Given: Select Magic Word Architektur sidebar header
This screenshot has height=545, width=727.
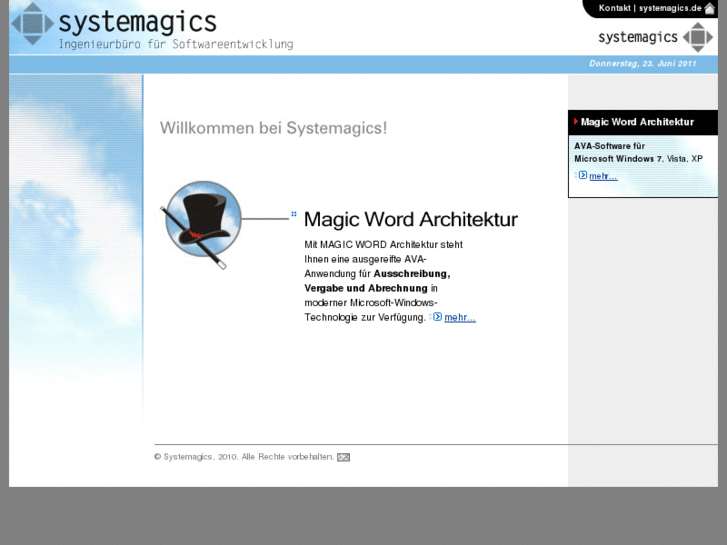Looking at the screenshot, I should click(643, 122).
